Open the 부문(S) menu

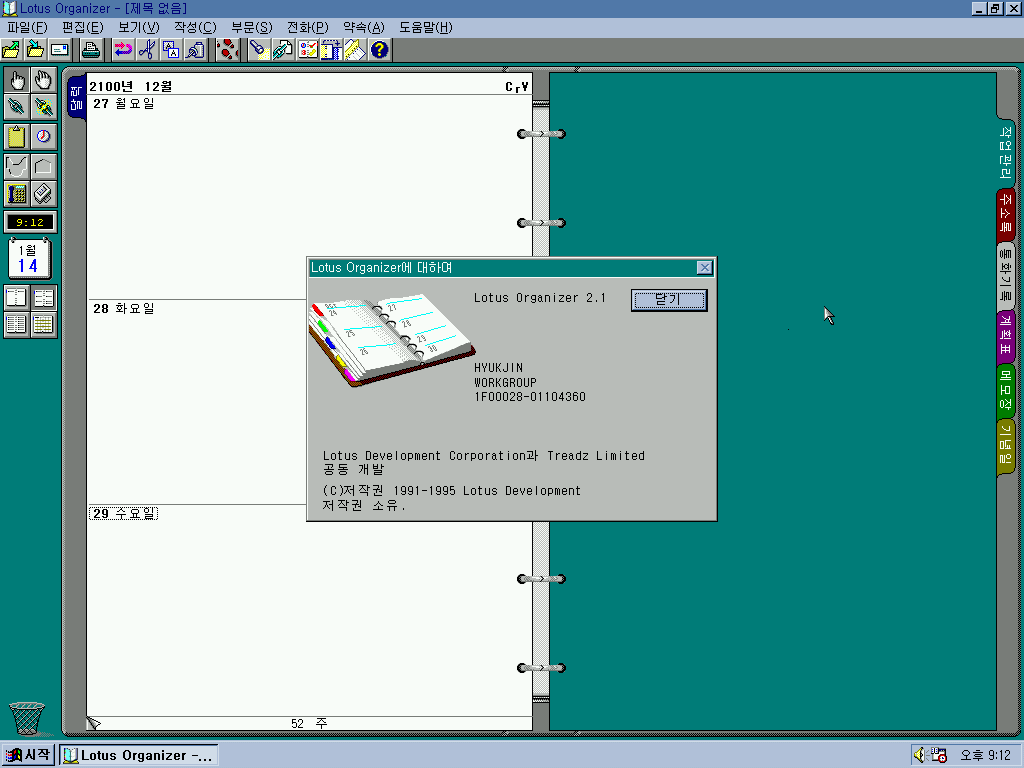pyautogui.click(x=251, y=27)
